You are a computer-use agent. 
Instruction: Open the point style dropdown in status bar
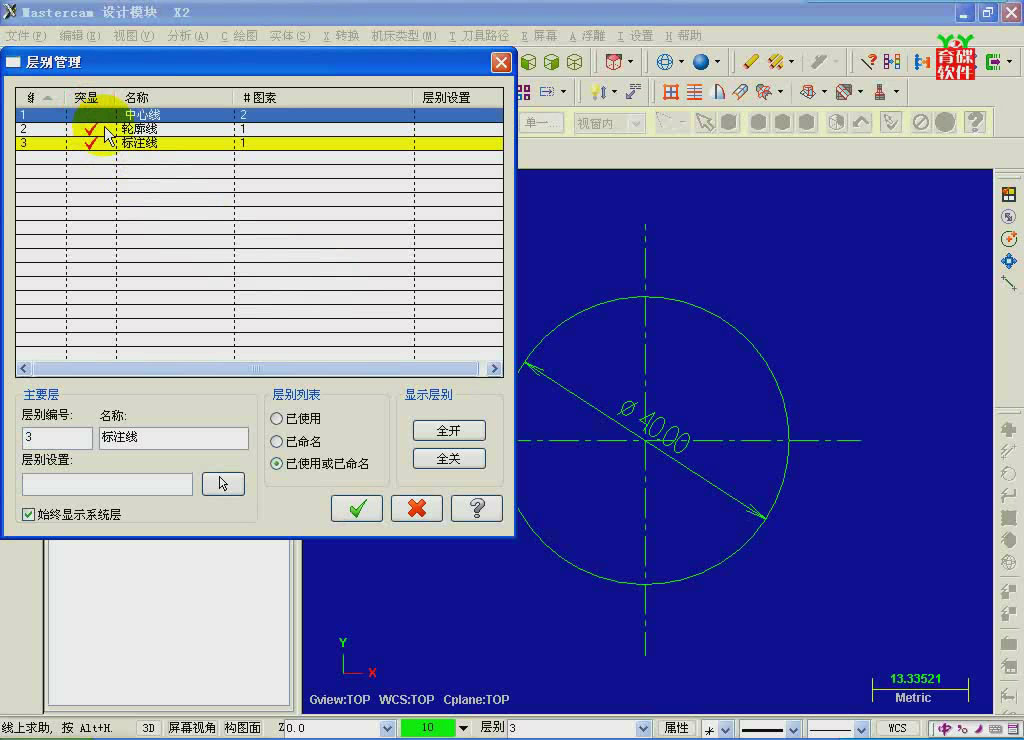(725, 729)
